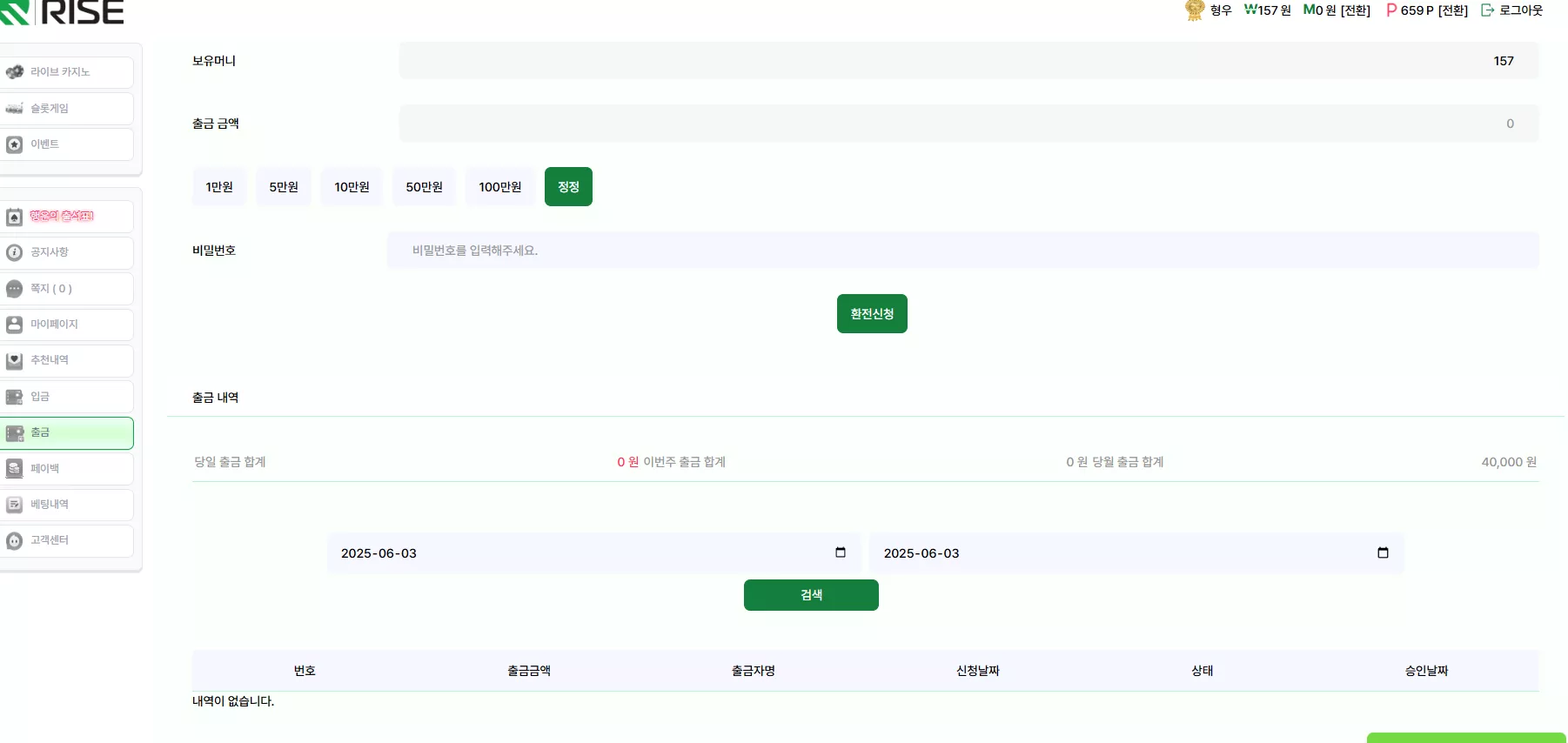Screen dimensions: 1568x743
Task: Convert M money via [전환] link
Action: pyautogui.click(x=1355, y=10)
